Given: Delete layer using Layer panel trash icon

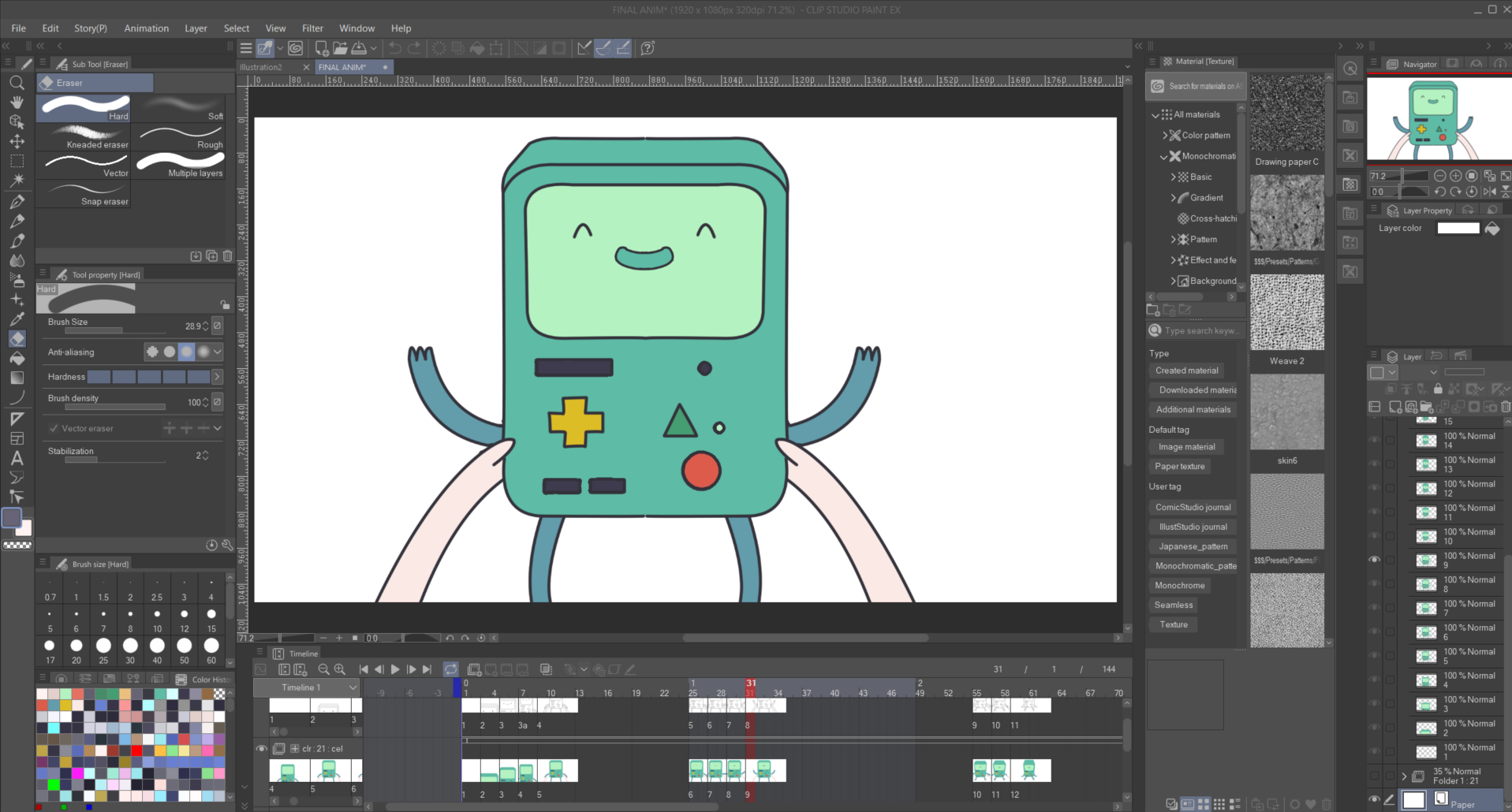Looking at the screenshot, I should click(x=1506, y=407).
